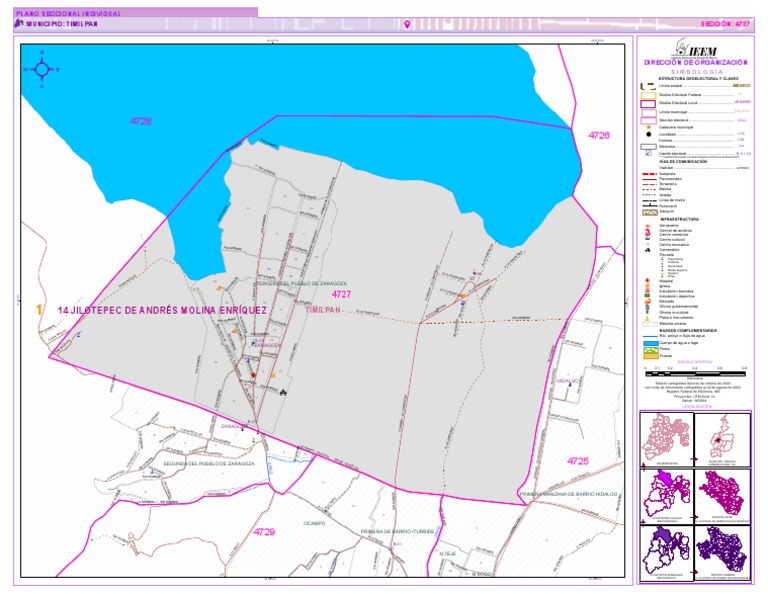Click the Límite estatal legend symbol

coord(648,86)
